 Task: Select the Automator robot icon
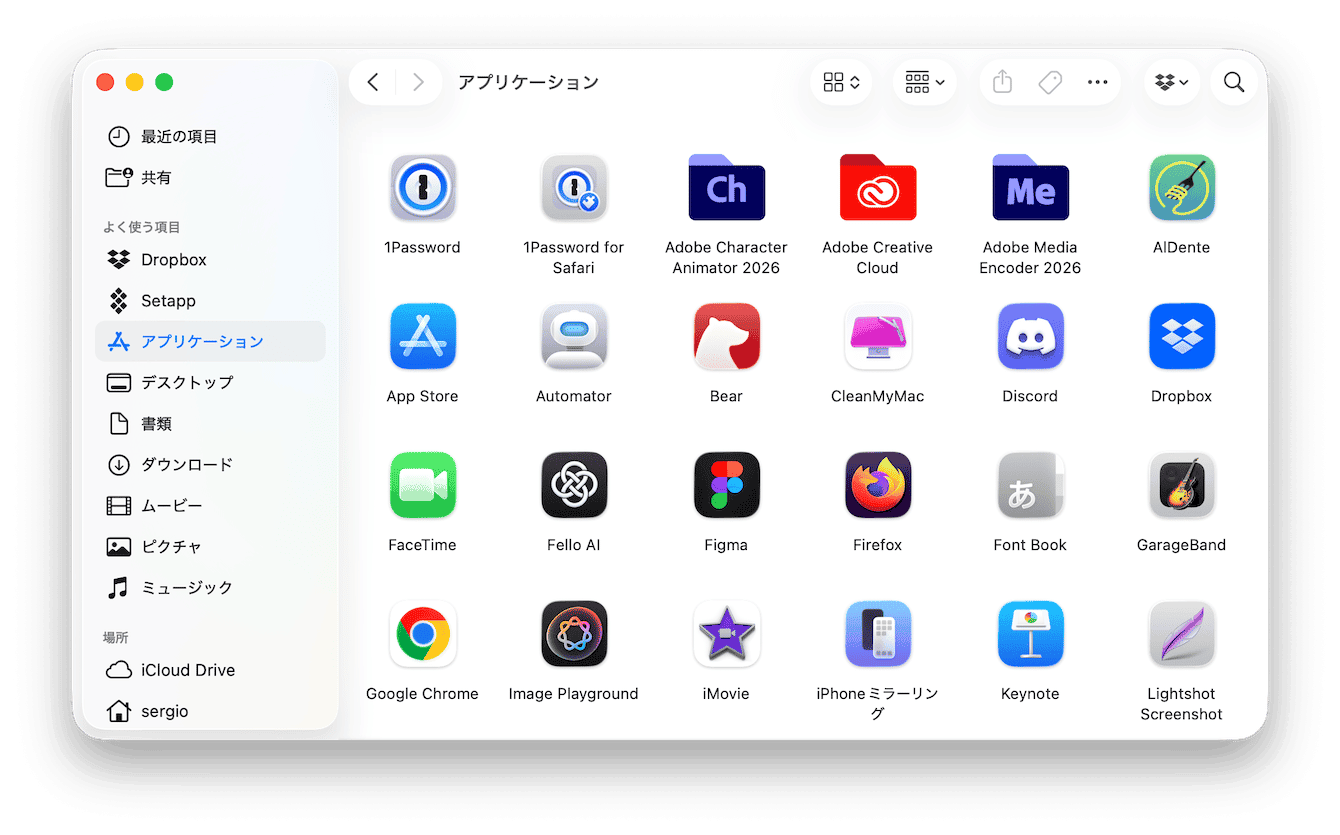coord(574,336)
